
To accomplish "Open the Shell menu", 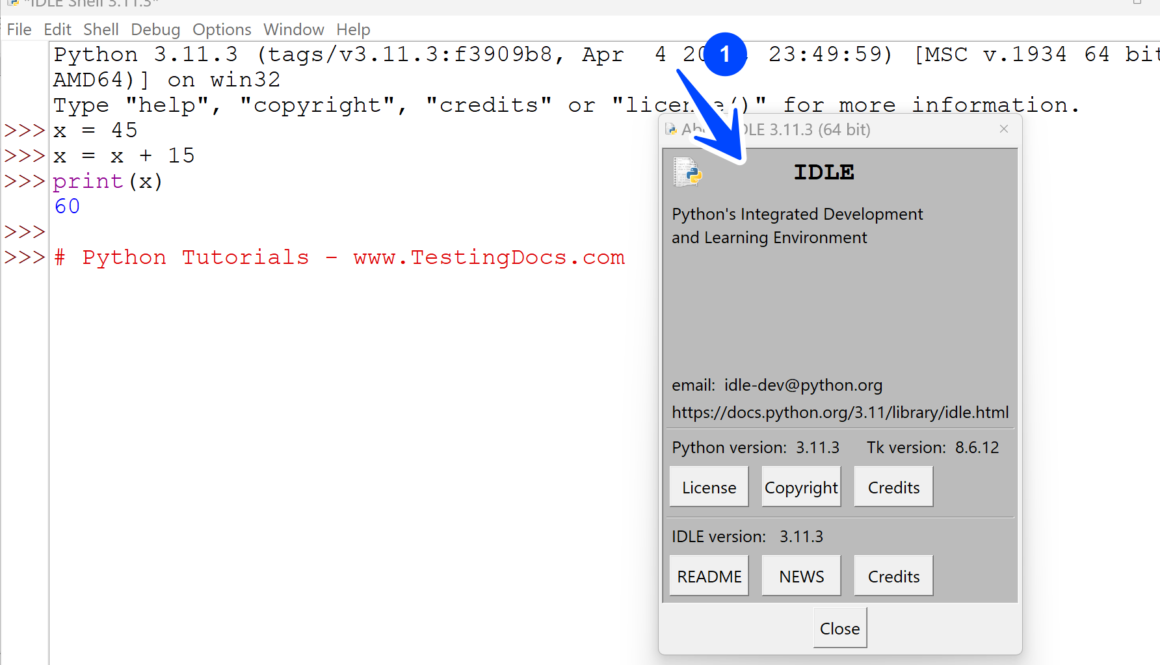I will 101,29.
